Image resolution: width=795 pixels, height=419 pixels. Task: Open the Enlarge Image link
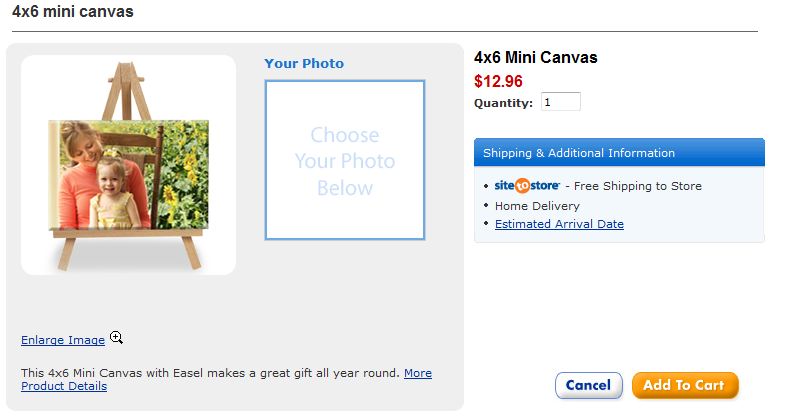coord(63,340)
